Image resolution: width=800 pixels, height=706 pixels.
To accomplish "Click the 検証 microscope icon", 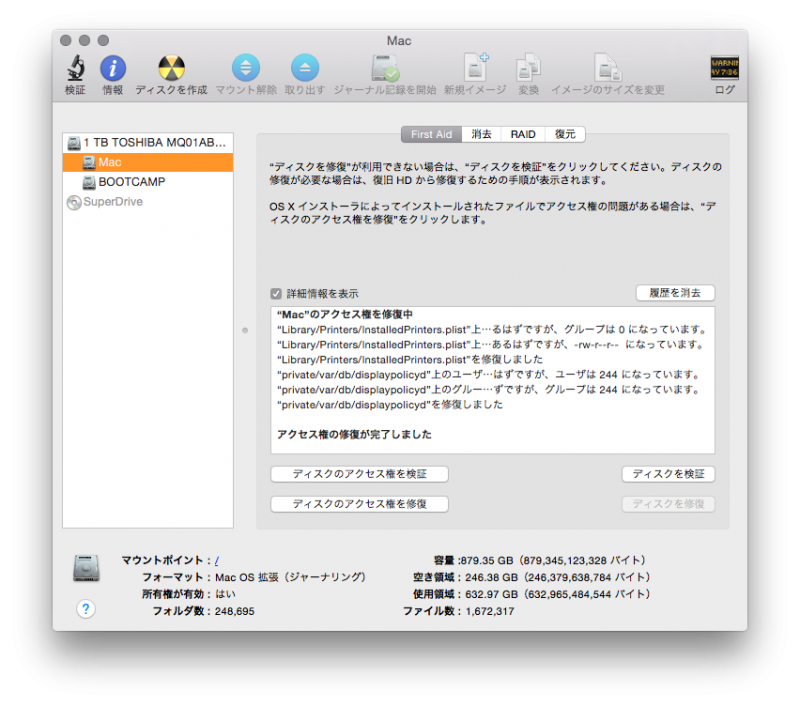I will (75, 69).
